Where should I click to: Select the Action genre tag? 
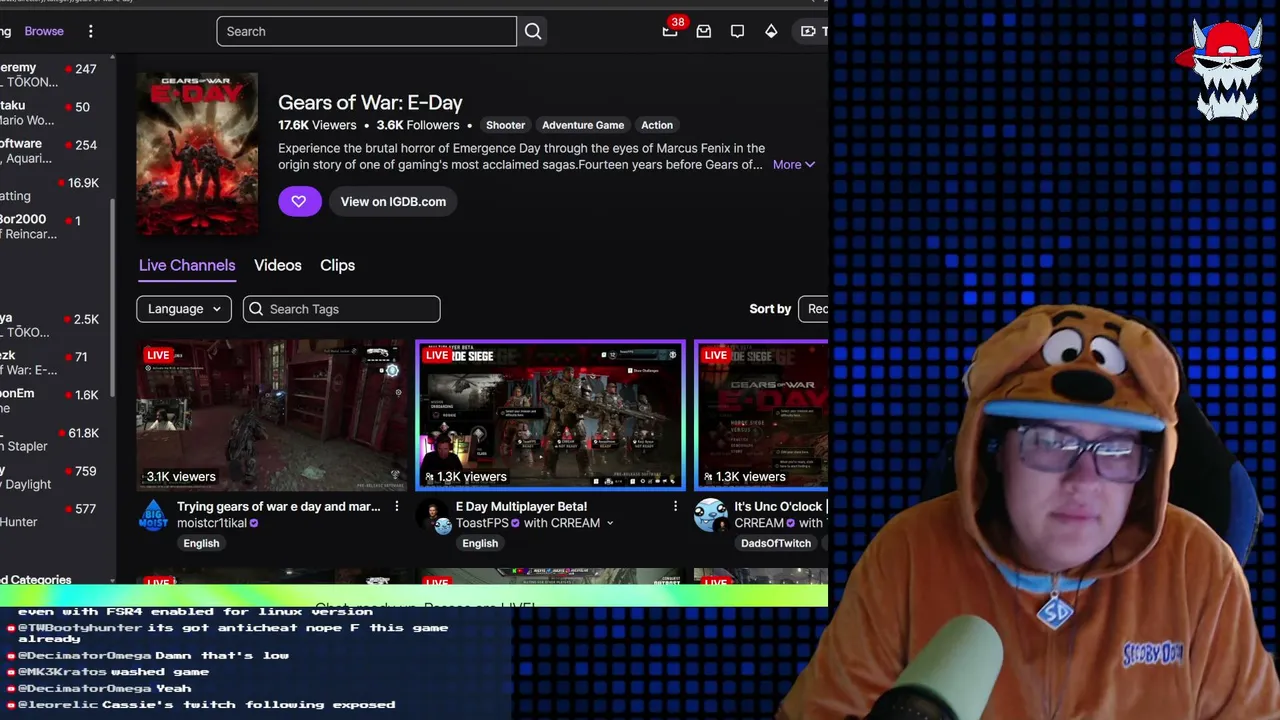[657, 125]
